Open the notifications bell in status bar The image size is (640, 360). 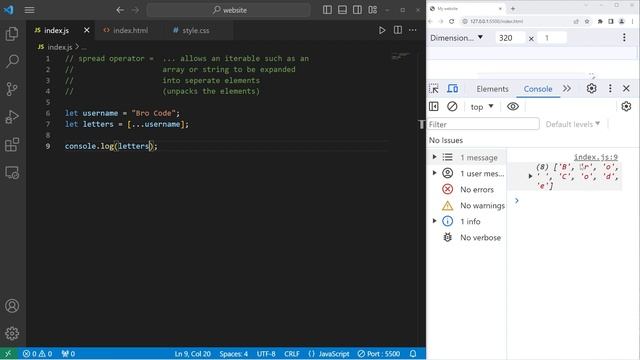pos(413,353)
